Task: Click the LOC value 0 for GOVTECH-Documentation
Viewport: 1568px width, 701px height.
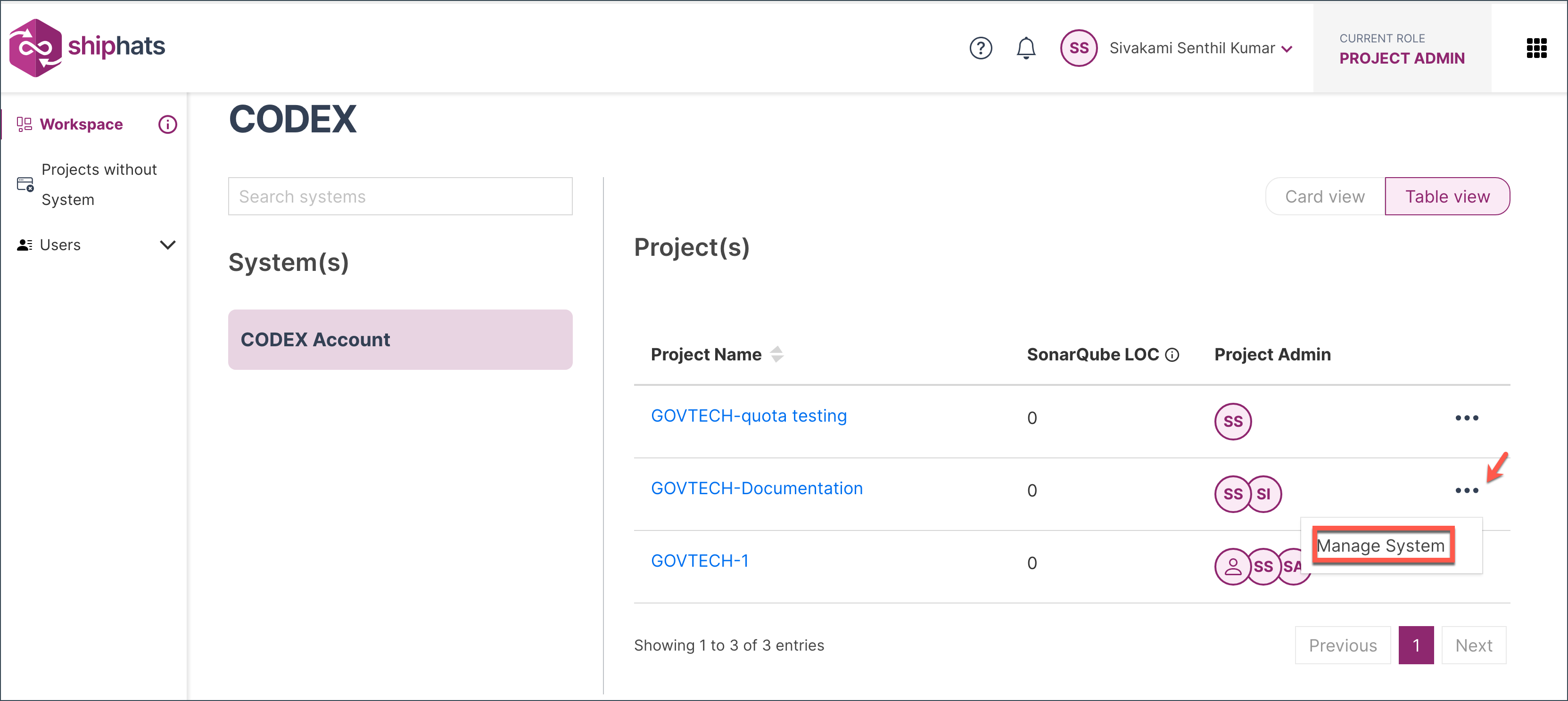Action: (x=1032, y=490)
